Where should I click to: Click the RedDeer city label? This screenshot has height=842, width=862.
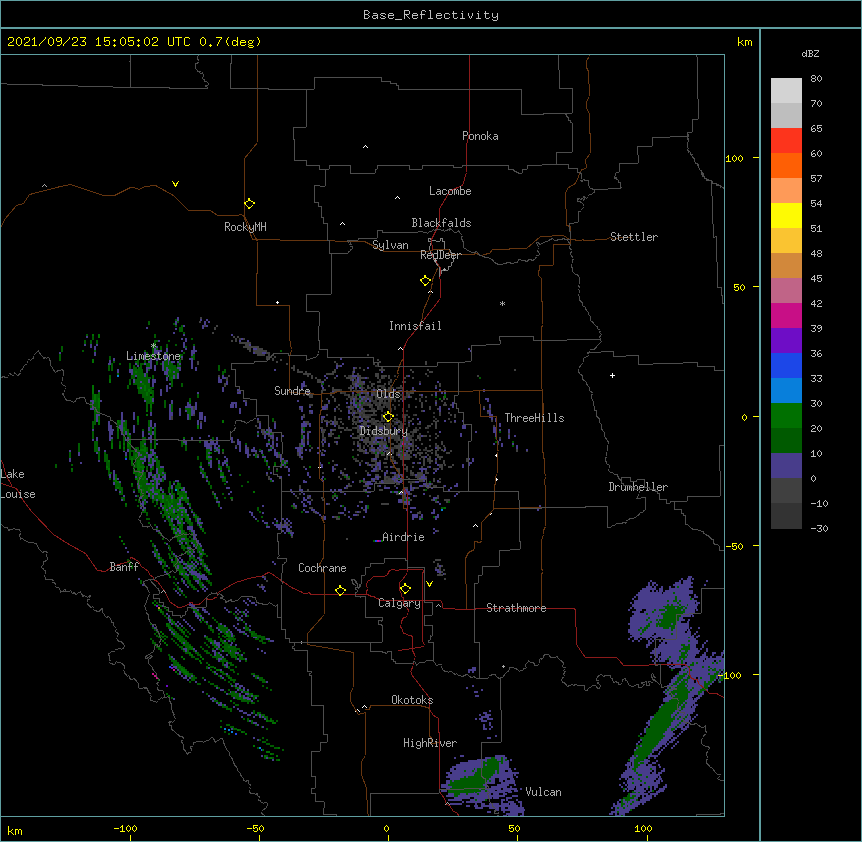coord(440,255)
